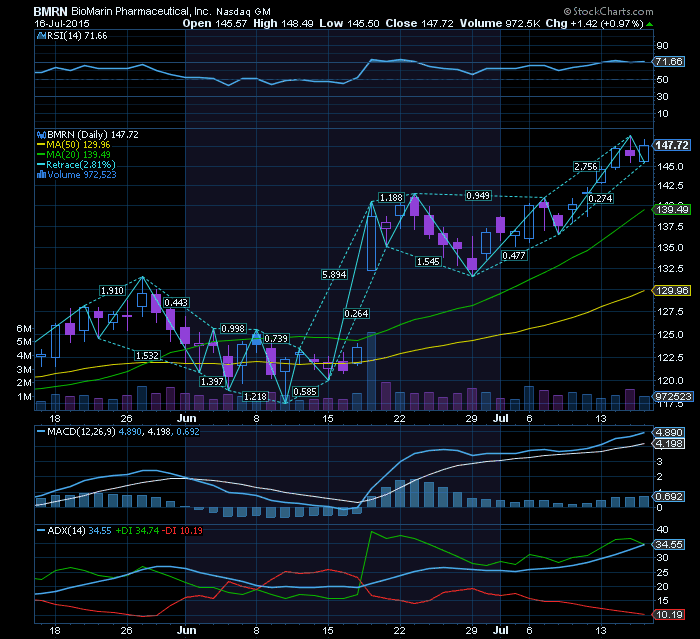Click the 1.397 retracement label
The height and width of the screenshot is (639, 700).
click(212, 381)
